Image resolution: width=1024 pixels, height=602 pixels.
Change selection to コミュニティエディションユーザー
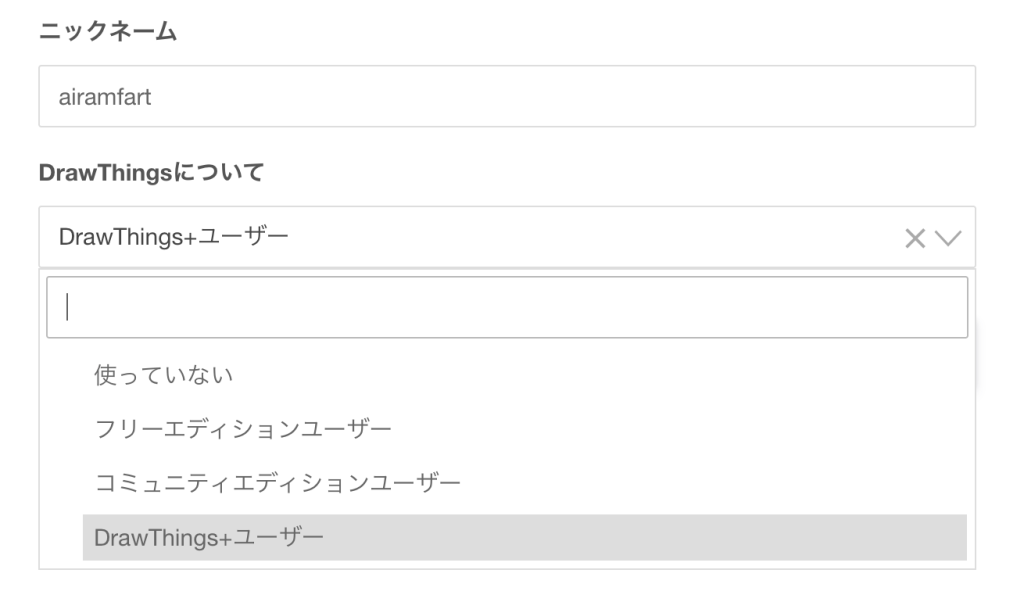point(277,483)
